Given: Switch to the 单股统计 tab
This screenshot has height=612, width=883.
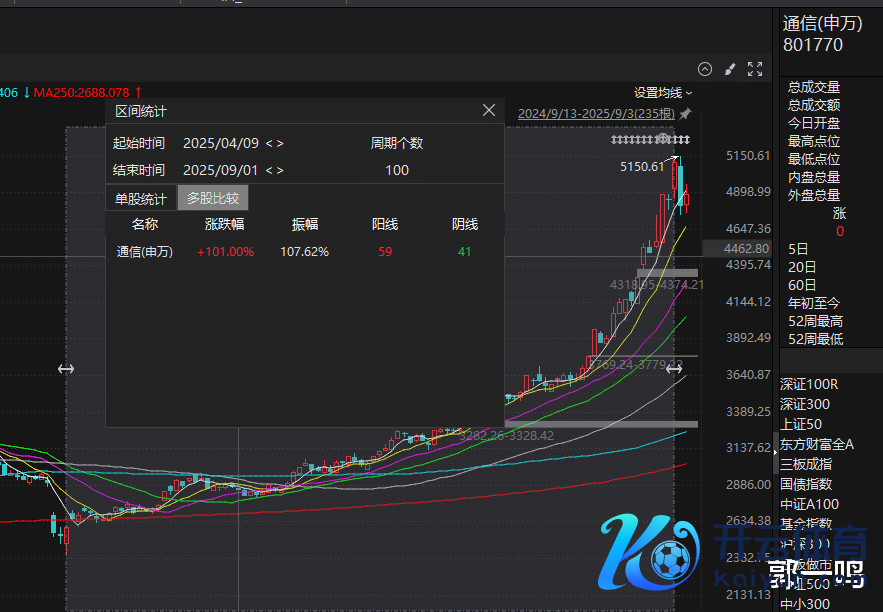Looking at the screenshot, I should click(x=141, y=198).
